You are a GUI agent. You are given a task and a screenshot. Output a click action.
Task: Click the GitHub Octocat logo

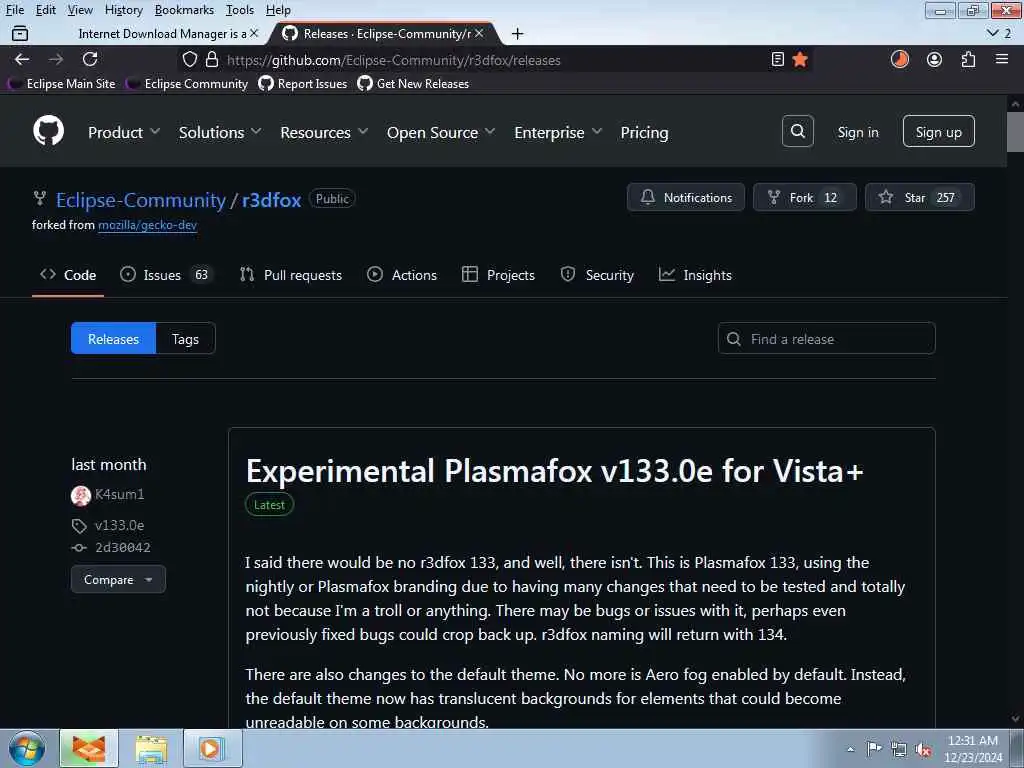[x=48, y=131]
